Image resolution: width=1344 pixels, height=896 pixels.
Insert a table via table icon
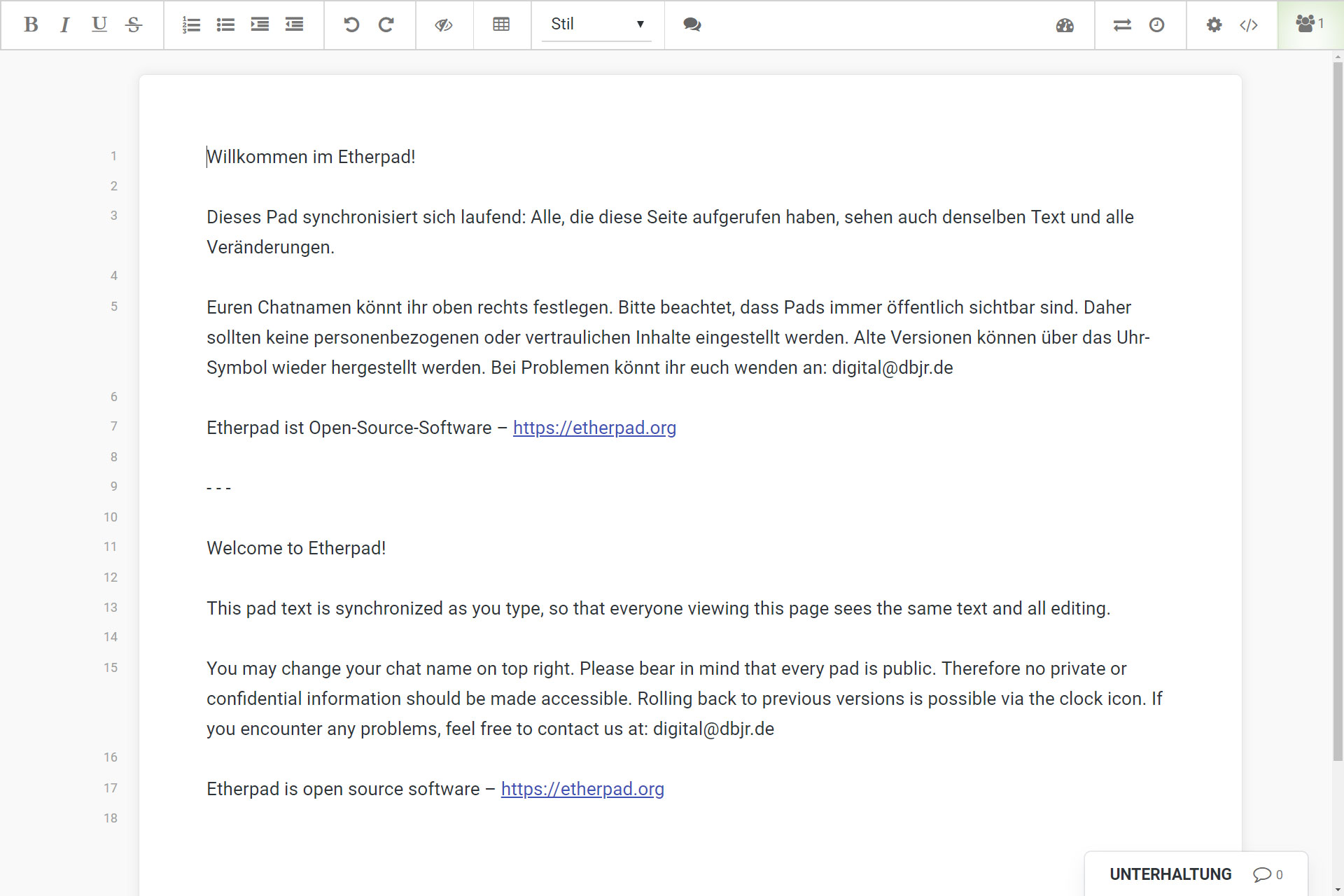(x=501, y=24)
